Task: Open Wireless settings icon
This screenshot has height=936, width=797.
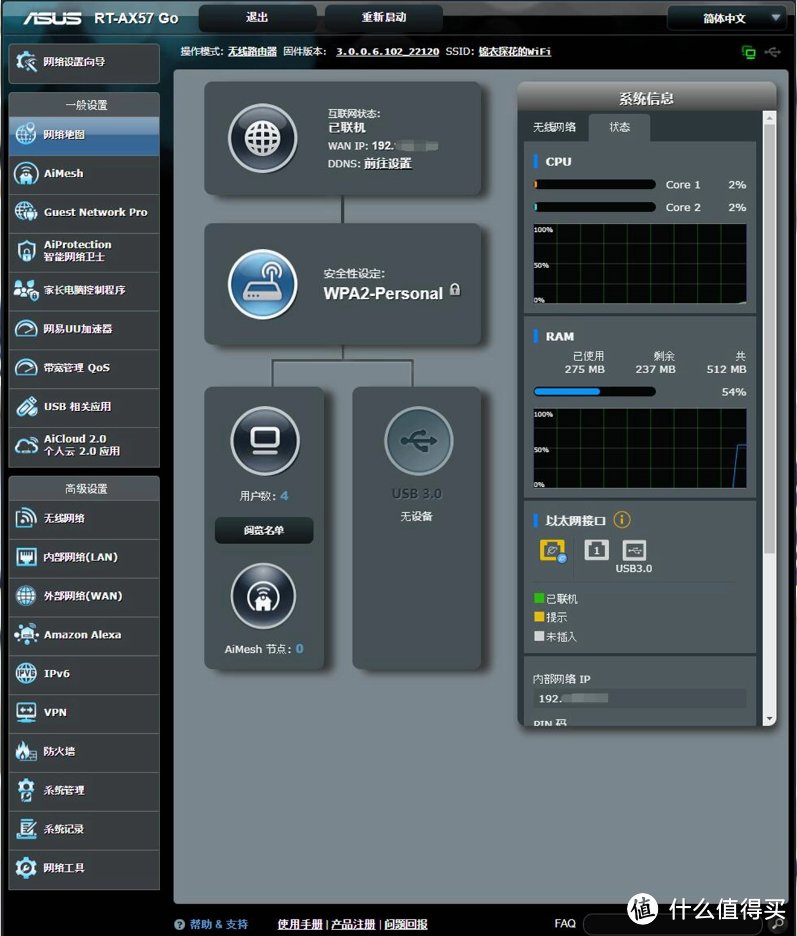Action: click(x=26, y=518)
